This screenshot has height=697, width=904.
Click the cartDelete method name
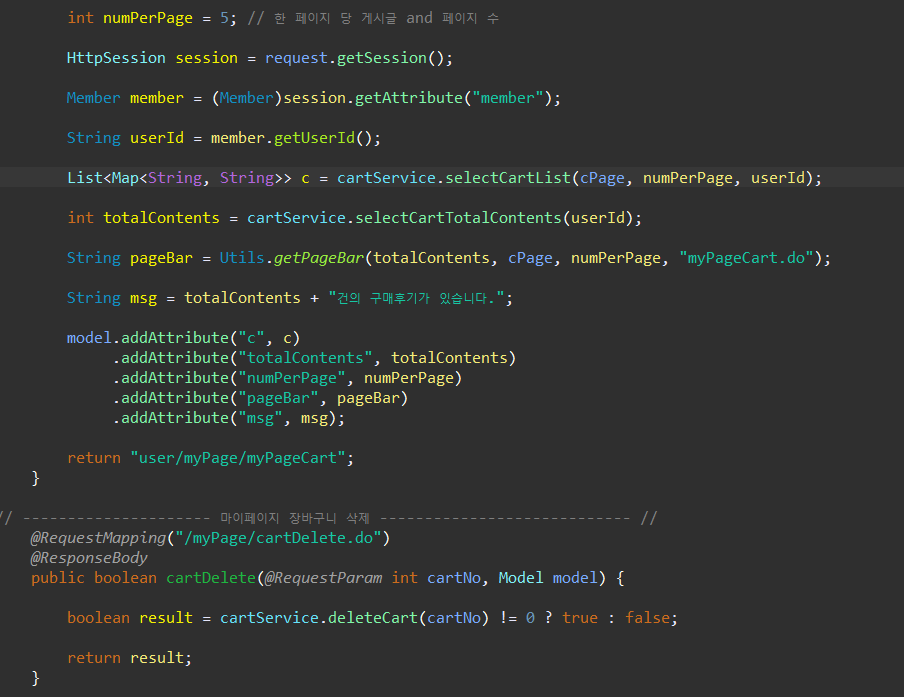point(211,578)
